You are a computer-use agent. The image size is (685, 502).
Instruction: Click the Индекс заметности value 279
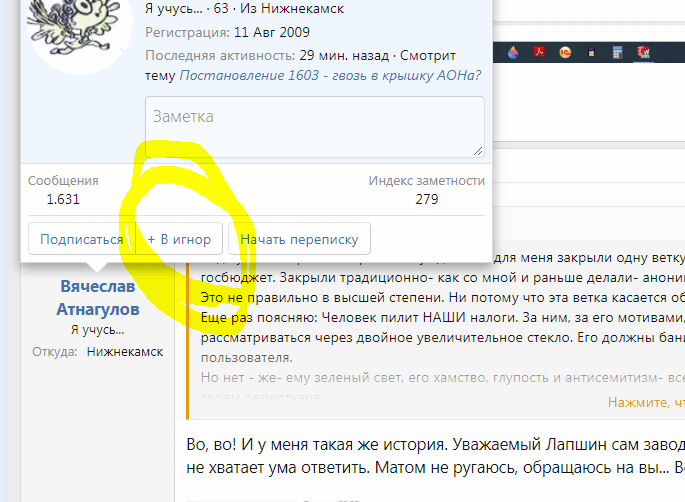click(427, 199)
